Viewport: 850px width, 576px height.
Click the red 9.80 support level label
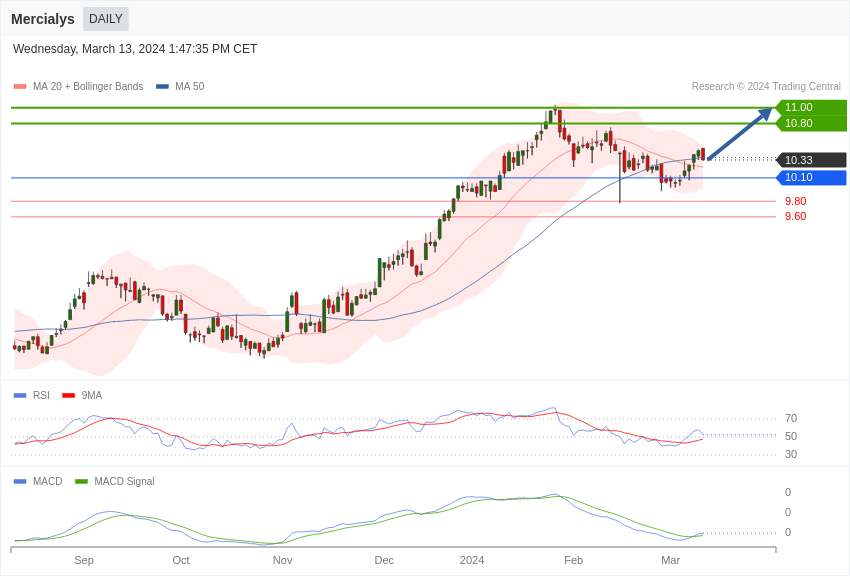click(795, 201)
